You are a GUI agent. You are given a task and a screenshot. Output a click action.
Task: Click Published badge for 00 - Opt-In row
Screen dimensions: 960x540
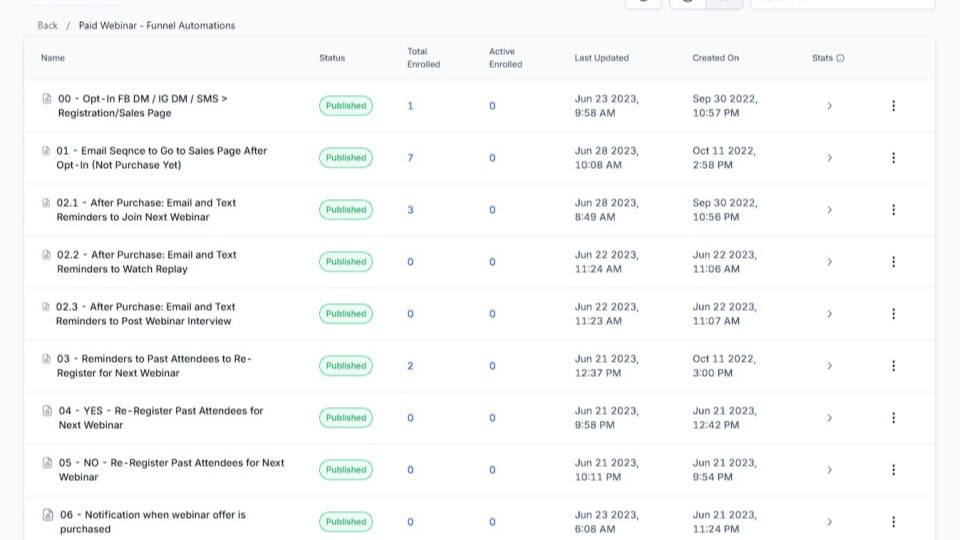pos(346,106)
